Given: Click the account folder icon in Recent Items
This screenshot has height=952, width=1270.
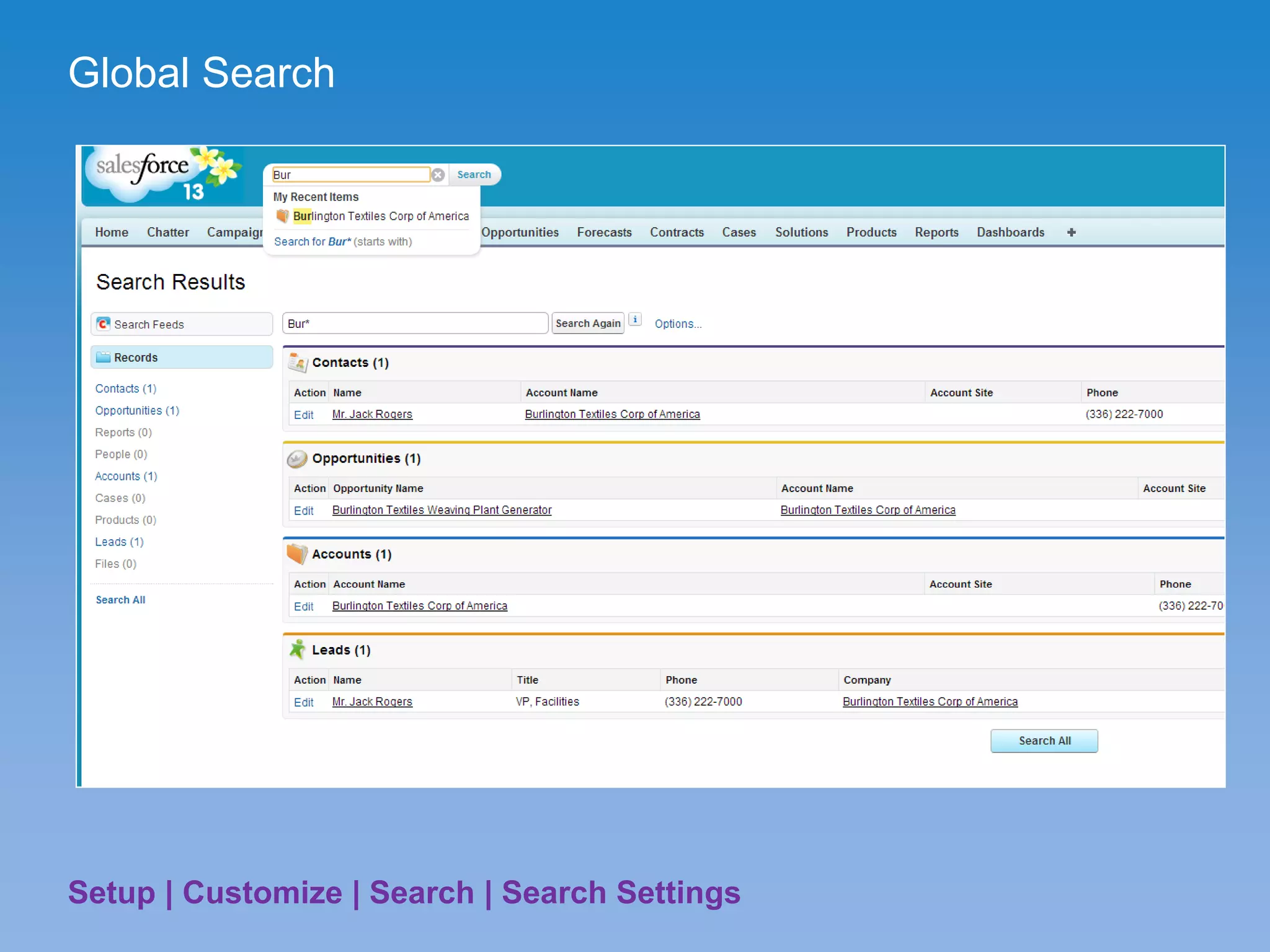Looking at the screenshot, I should click(282, 216).
